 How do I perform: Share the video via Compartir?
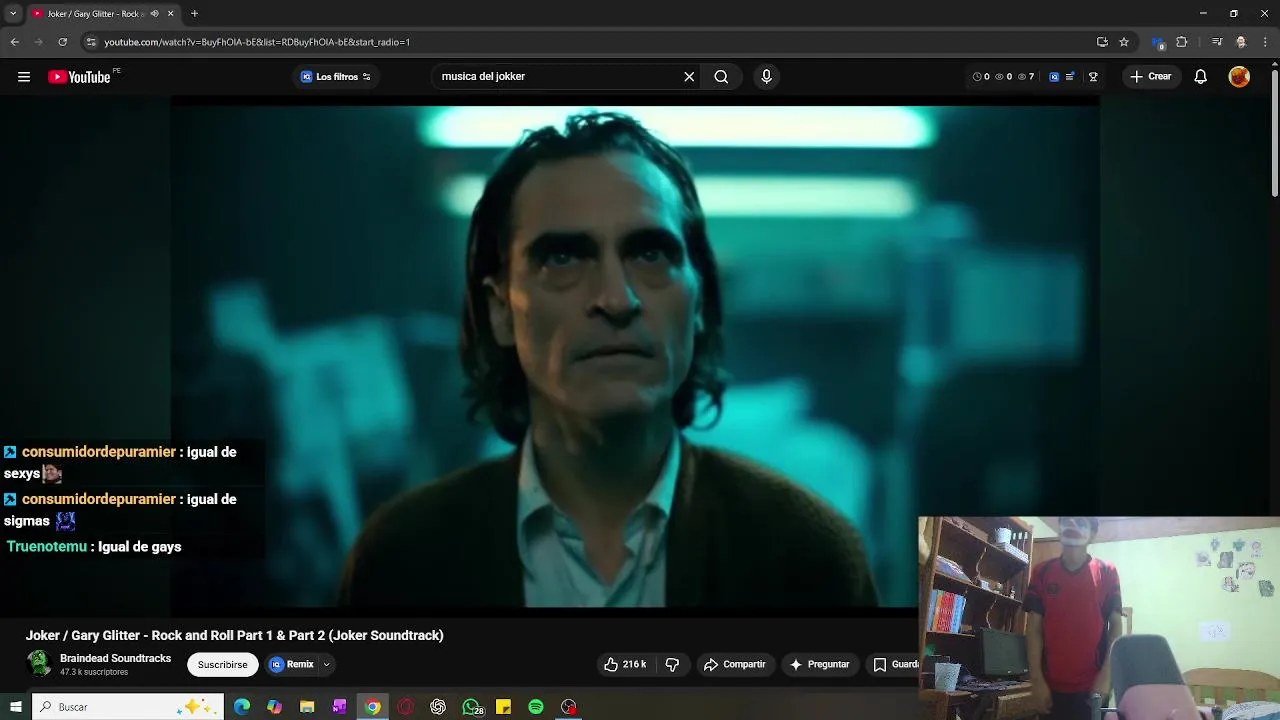735,664
